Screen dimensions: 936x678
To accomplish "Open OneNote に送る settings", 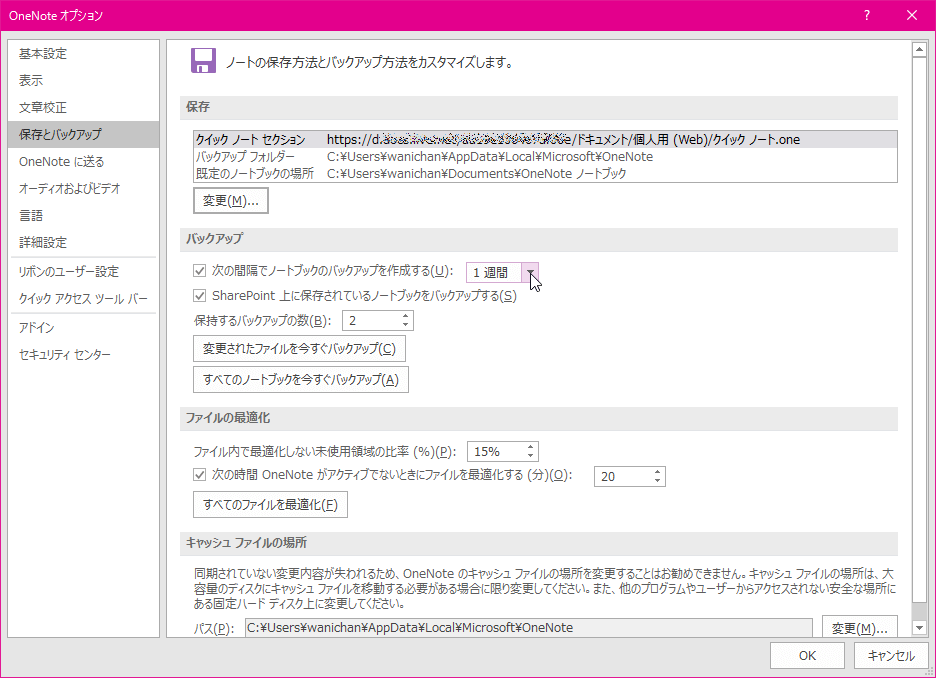I will 84,162.
